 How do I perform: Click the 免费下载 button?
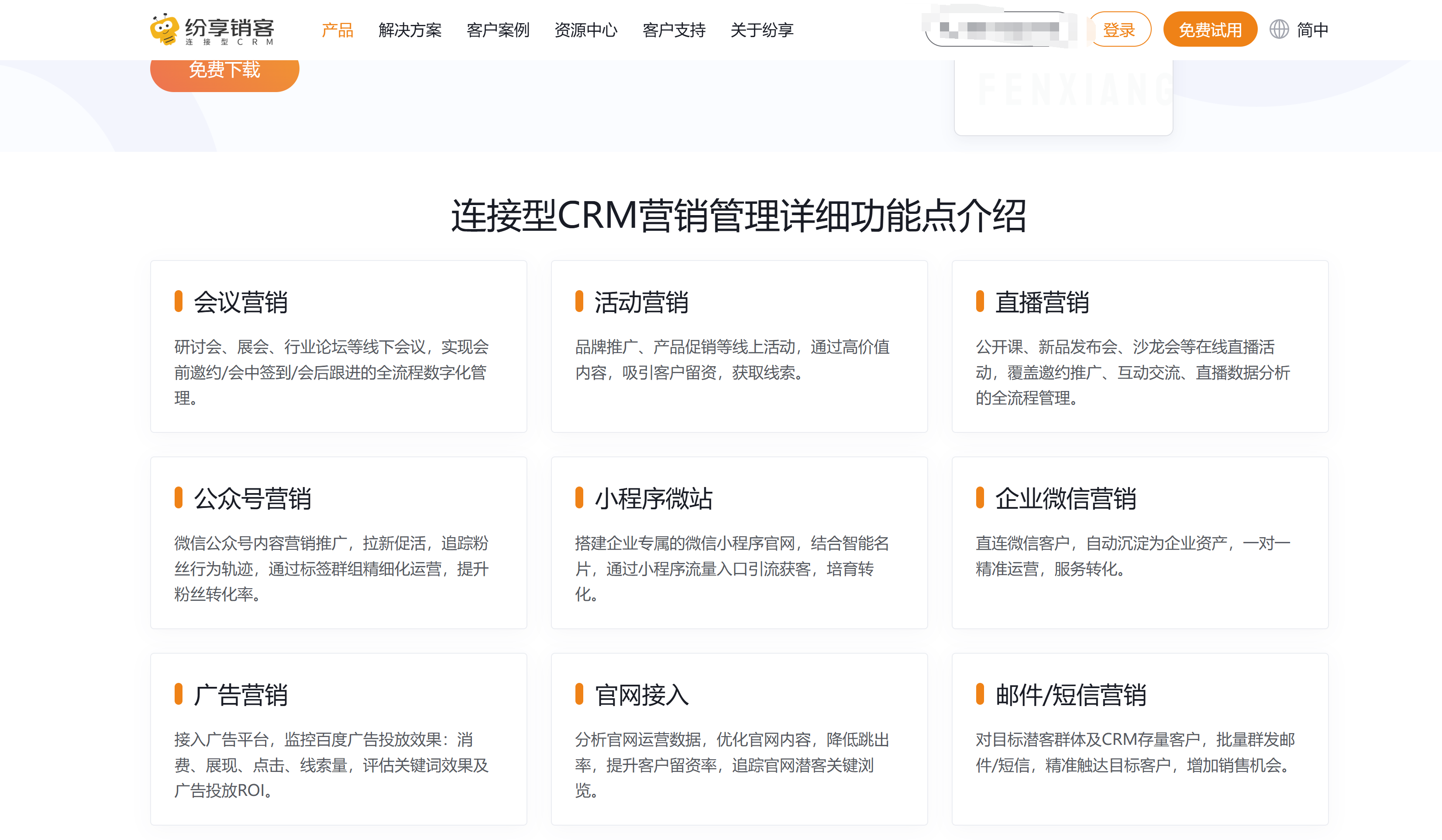point(224,70)
